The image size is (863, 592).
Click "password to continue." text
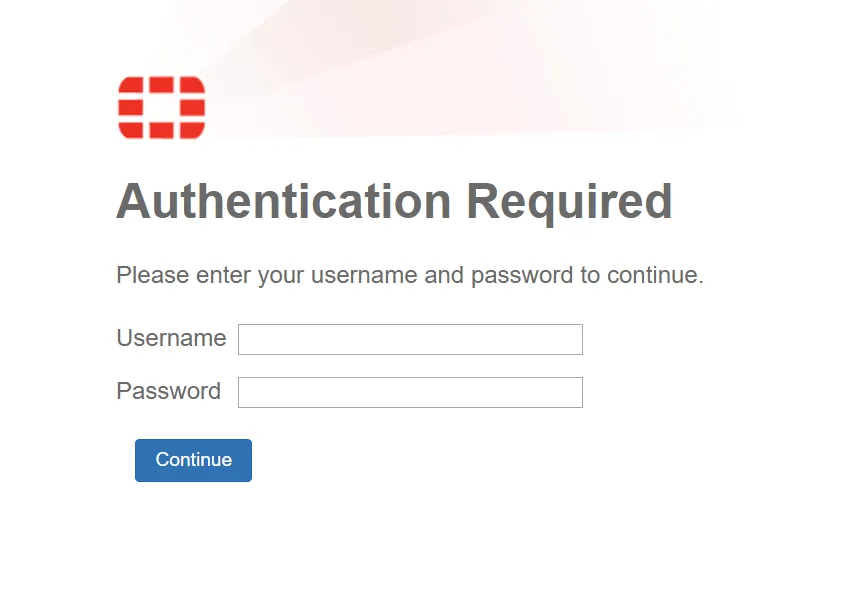588,275
